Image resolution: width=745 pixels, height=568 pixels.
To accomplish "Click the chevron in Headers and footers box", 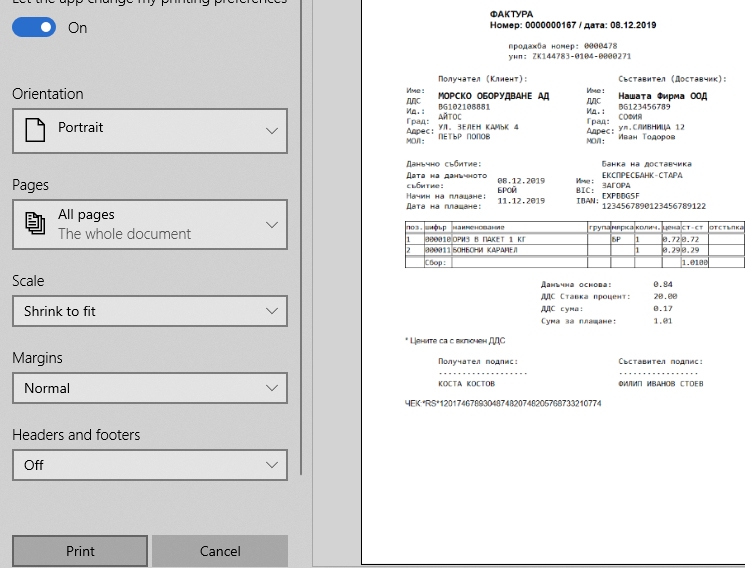I will coord(272,465).
